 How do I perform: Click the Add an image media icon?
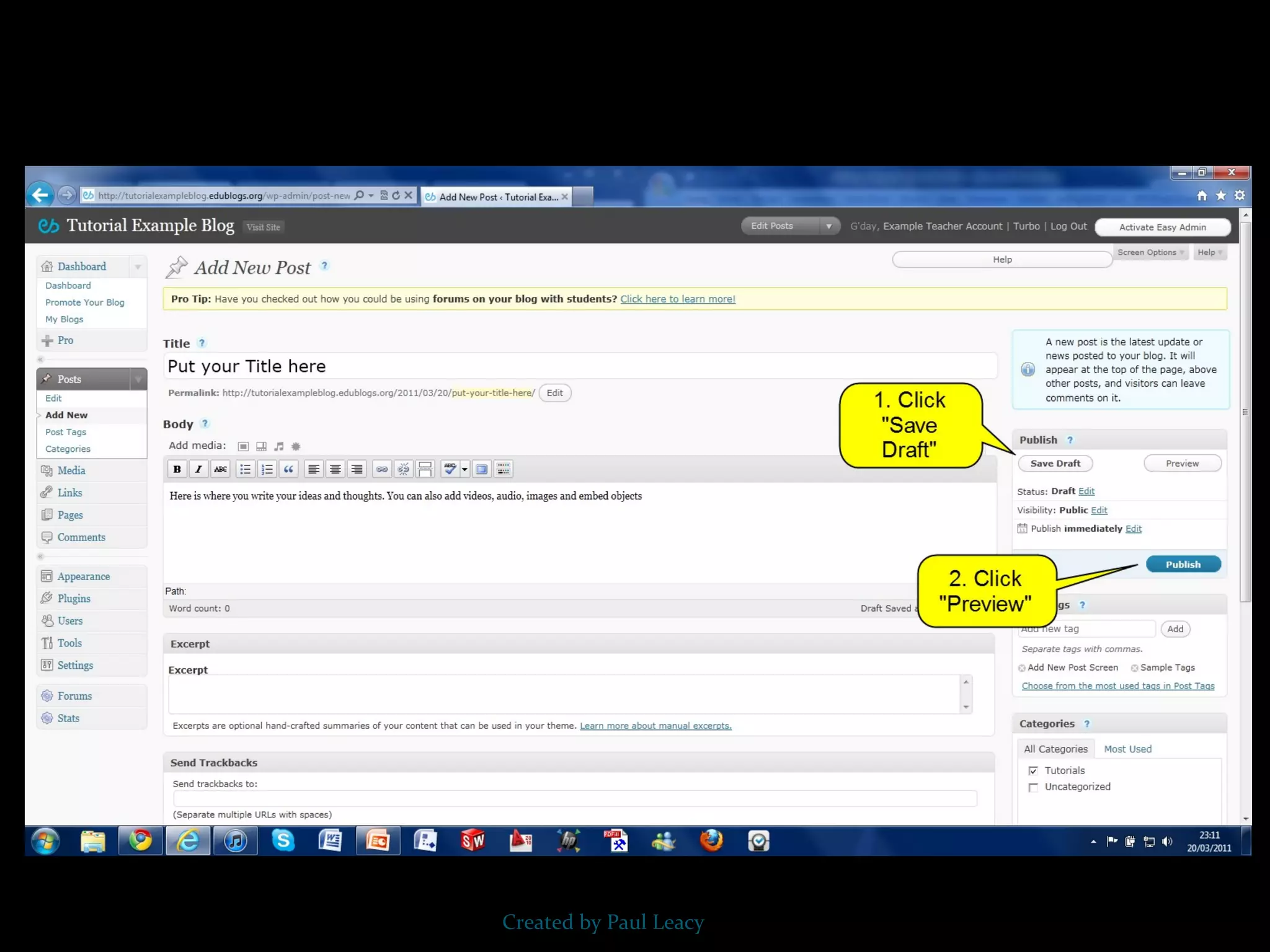tap(244, 446)
